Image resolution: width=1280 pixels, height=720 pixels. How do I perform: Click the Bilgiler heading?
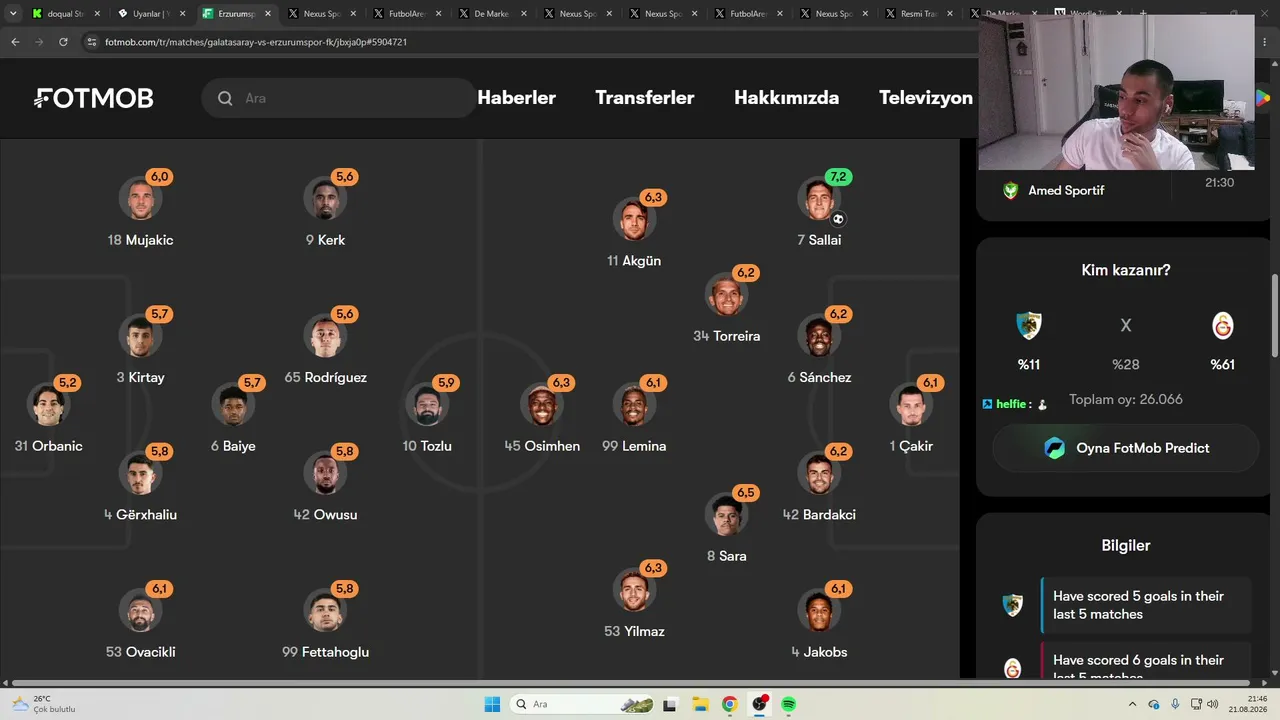point(1126,546)
